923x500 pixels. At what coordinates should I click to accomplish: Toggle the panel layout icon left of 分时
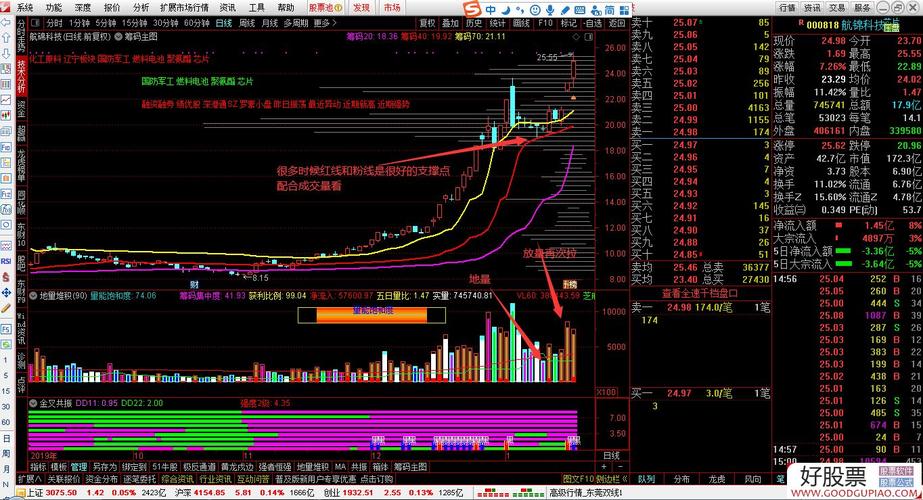tap(35, 23)
